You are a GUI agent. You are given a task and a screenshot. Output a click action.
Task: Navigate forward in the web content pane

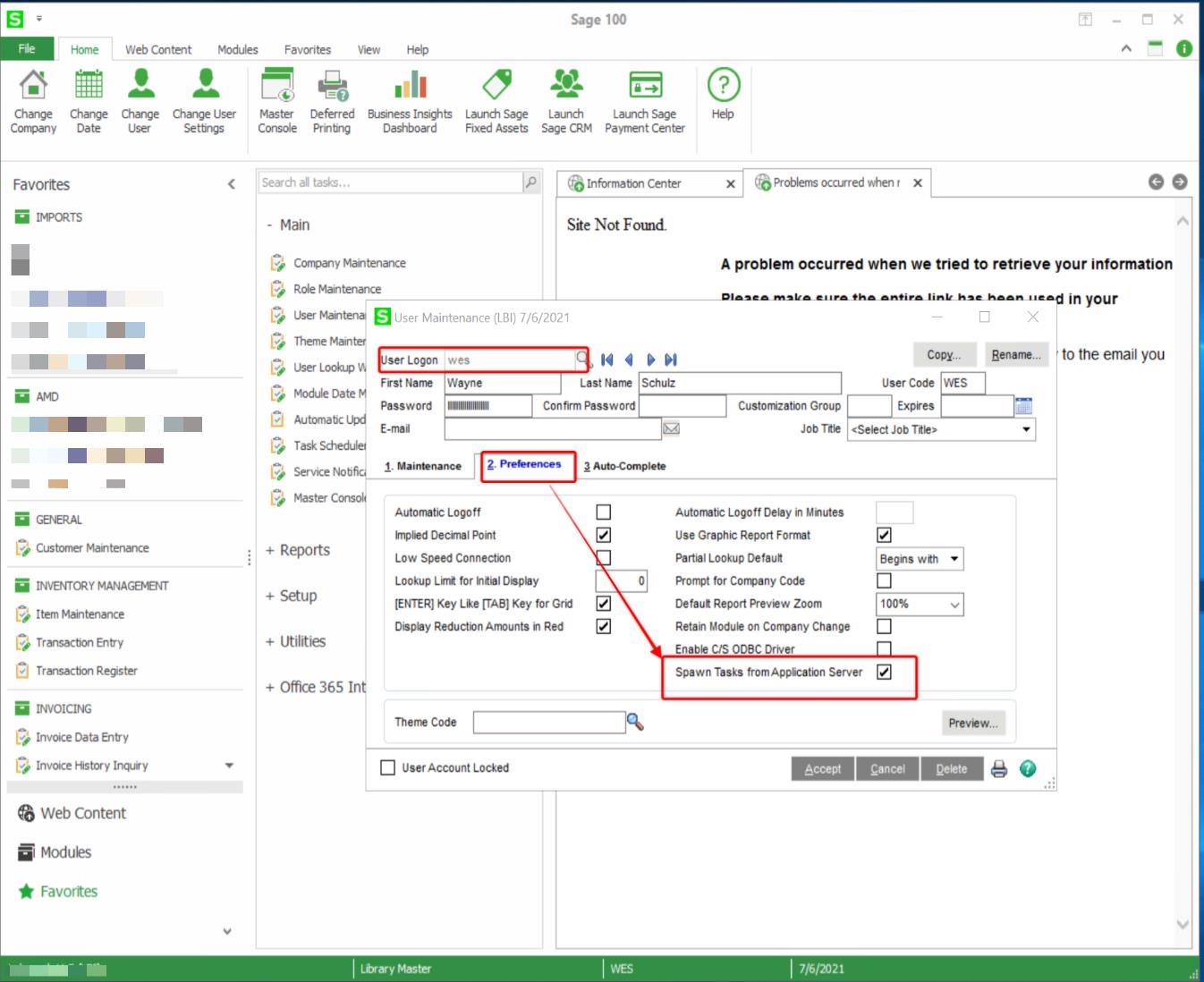point(1180,182)
